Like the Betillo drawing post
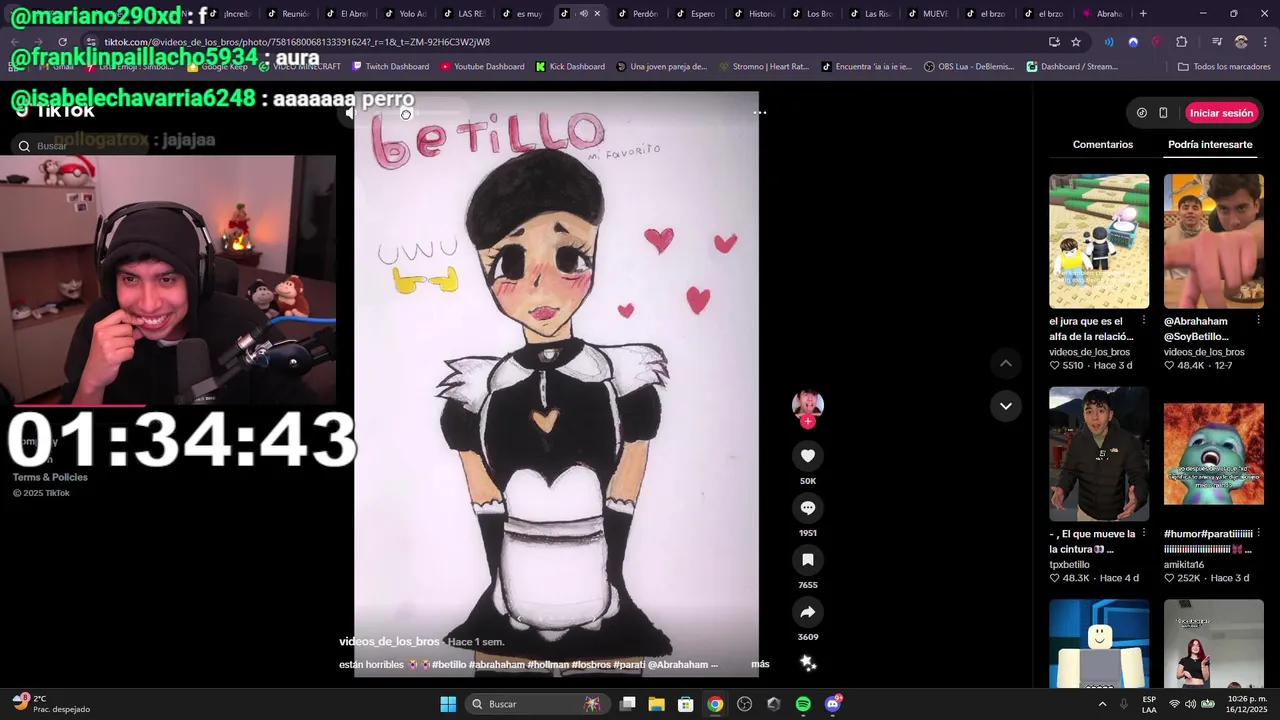 (808, 456)
